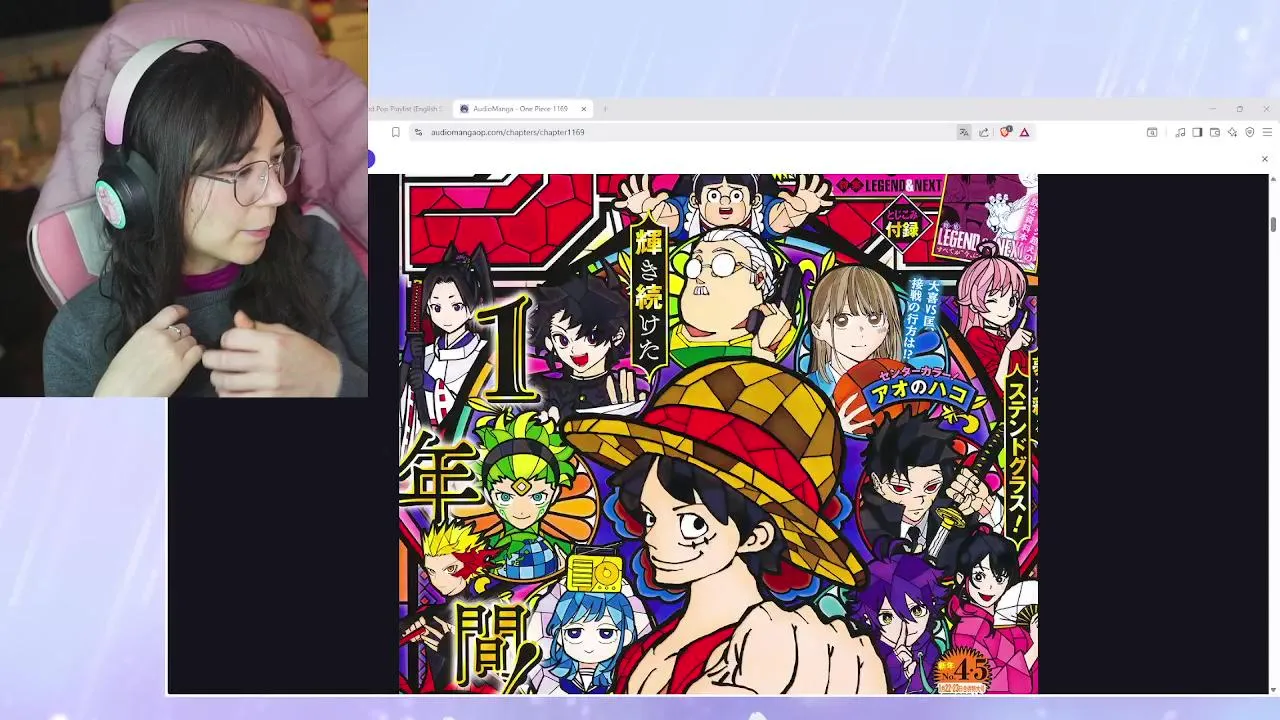Open the browser hamburger menu
The width and height of the screenshot is (1280, 720).
coord(1267,132)
